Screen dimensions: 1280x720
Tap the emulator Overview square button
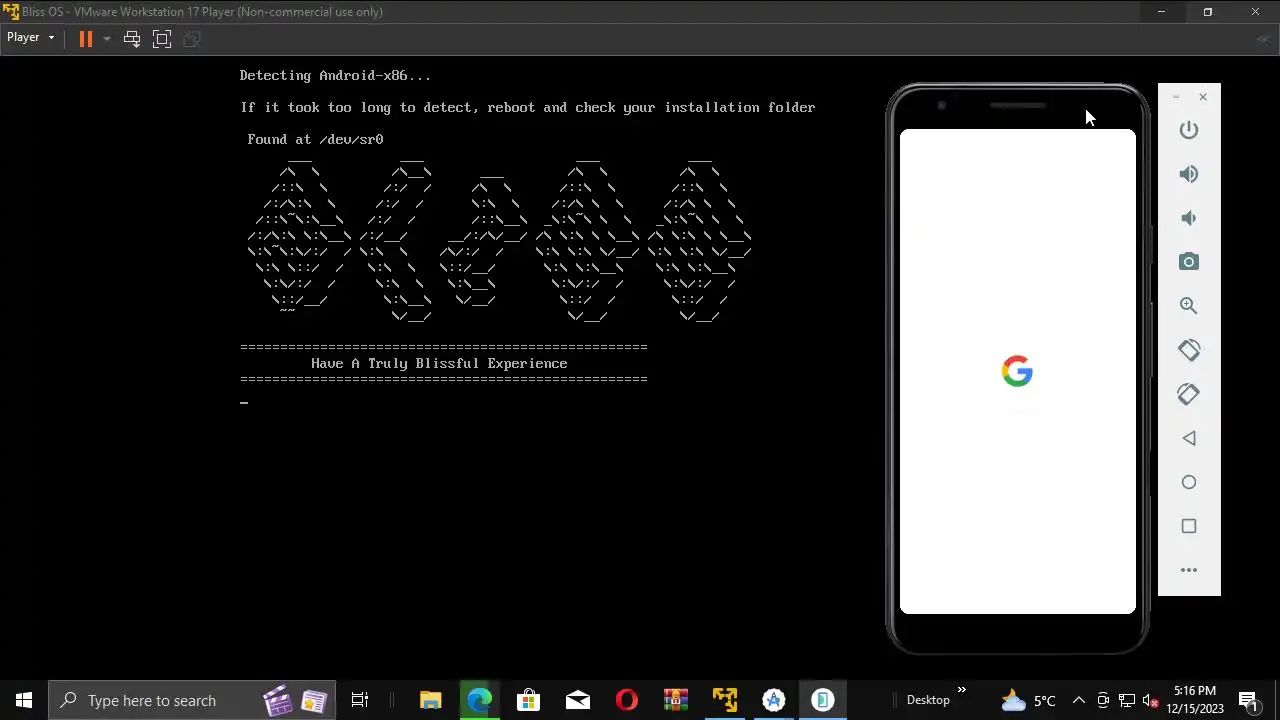pyautogui.click(x=1189, y=526)
